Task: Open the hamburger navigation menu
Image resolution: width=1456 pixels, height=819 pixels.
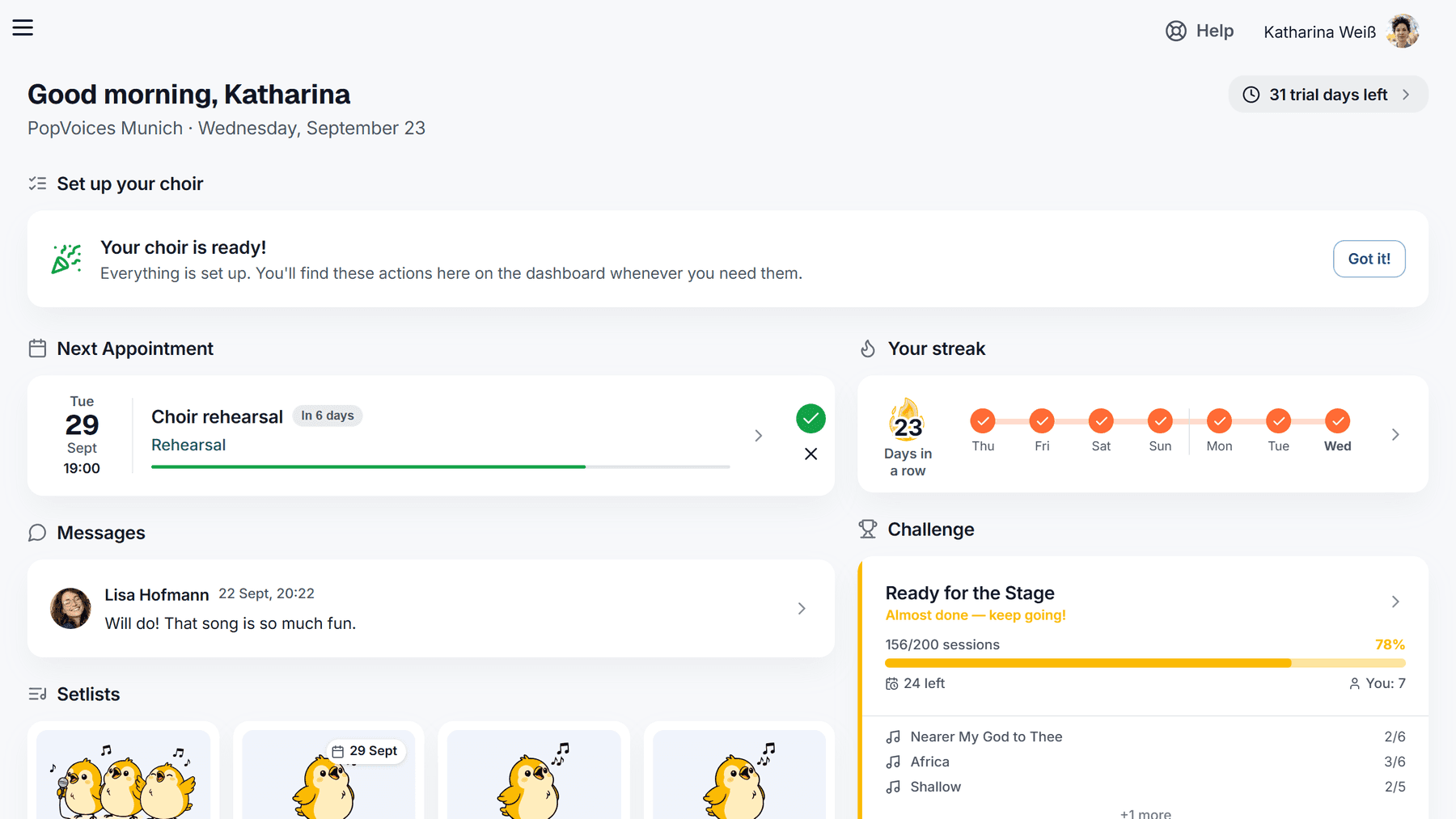Action: coord(23,27)
